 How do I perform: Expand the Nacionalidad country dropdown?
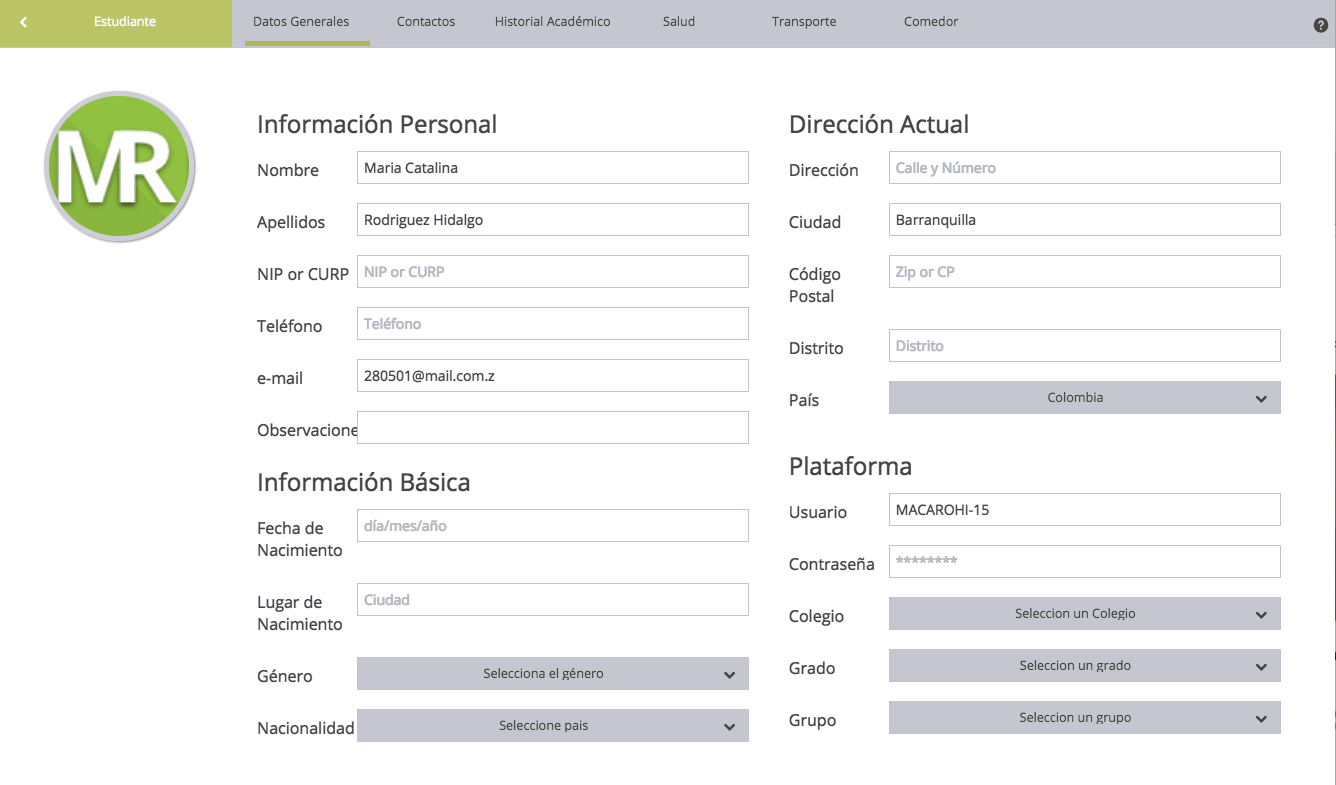[x=552, y=725]
